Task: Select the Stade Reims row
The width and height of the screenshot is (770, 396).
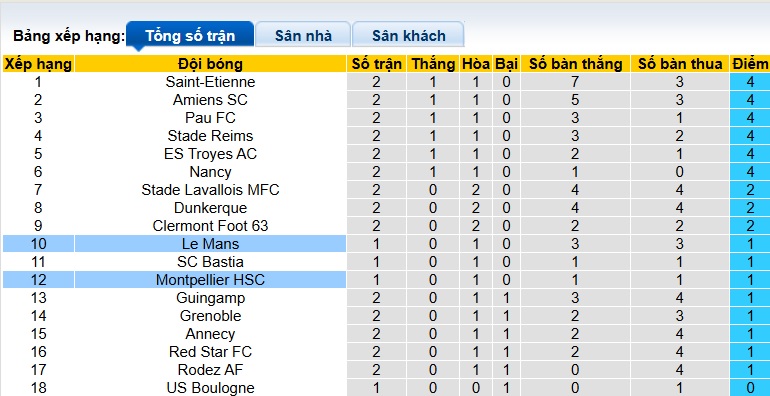Action: point(385,136)
